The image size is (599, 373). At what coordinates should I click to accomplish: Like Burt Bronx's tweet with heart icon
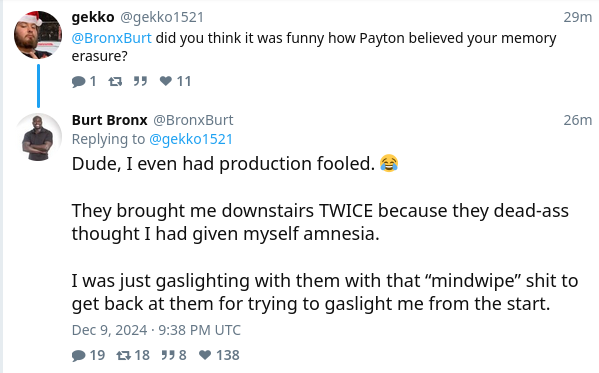(x=205, y=355)
